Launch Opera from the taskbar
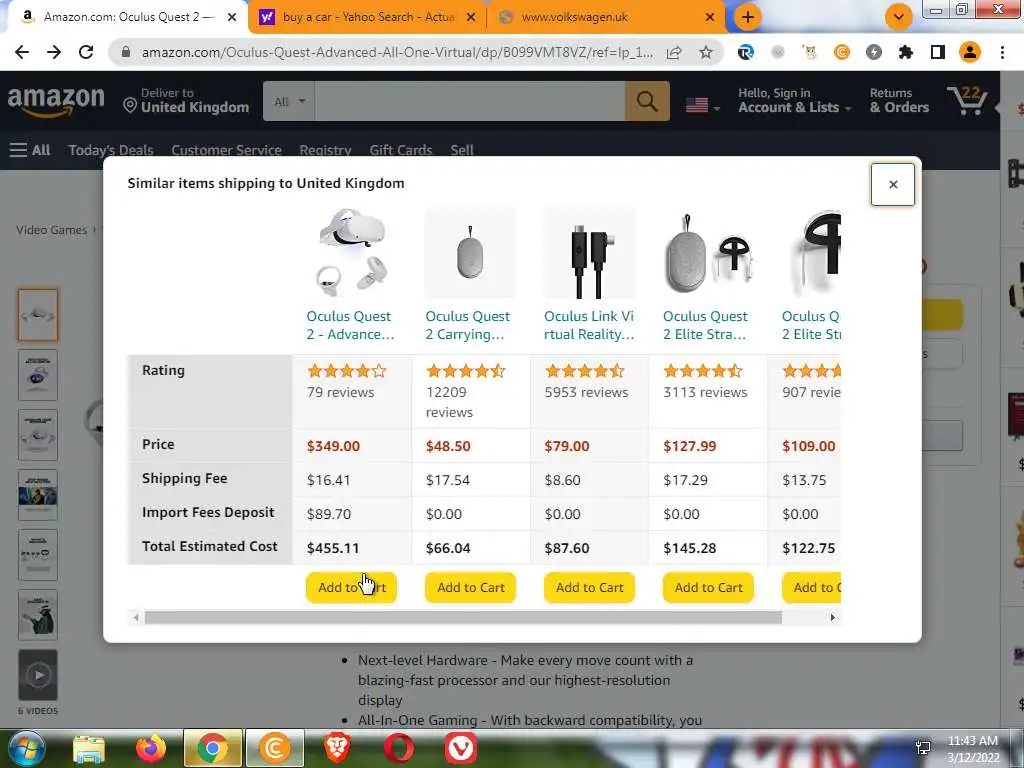The height and width of the screenshot is (768, 1024). click(x=398, y=748)
